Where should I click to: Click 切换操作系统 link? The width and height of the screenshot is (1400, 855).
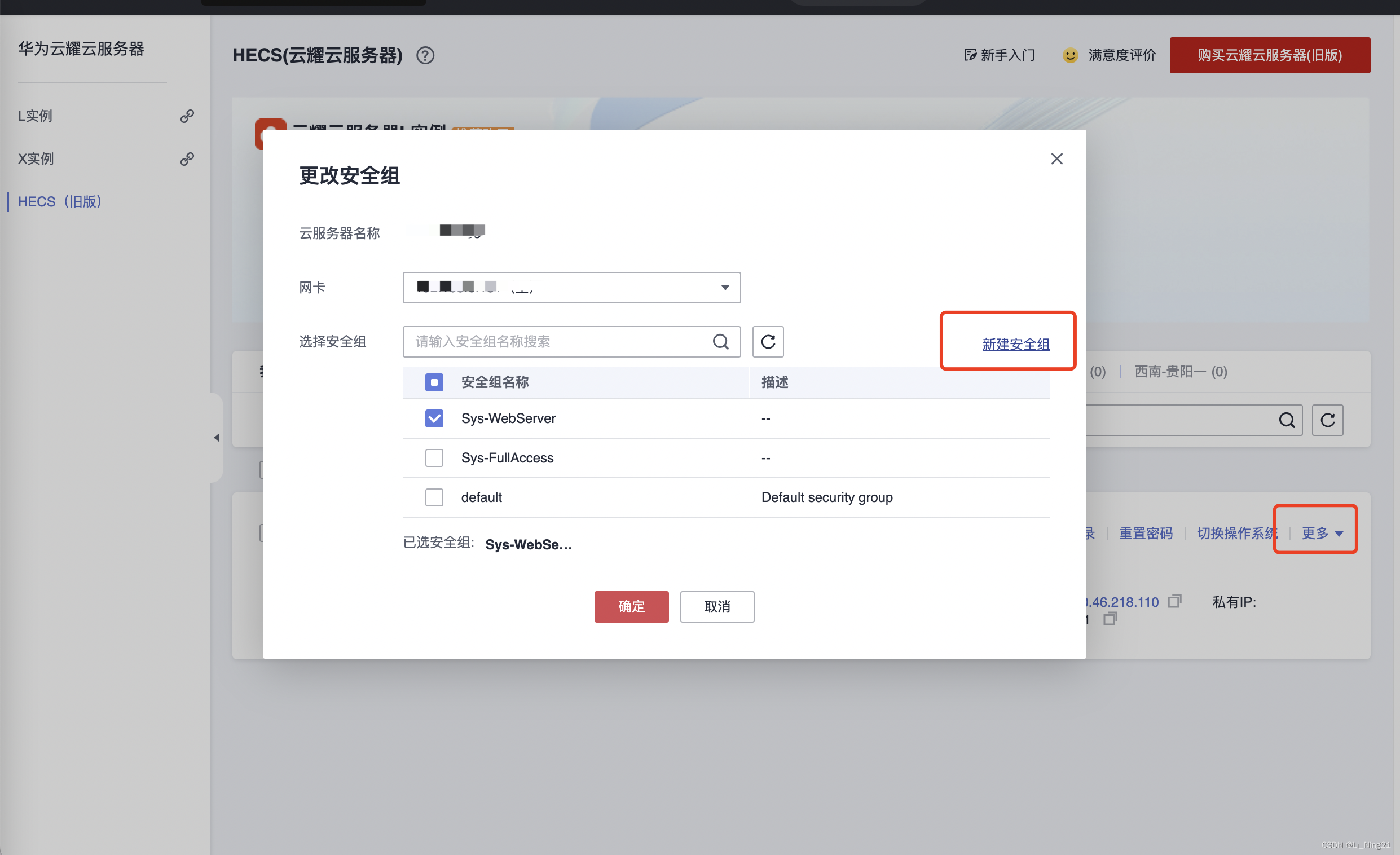tap(1237, 534)
